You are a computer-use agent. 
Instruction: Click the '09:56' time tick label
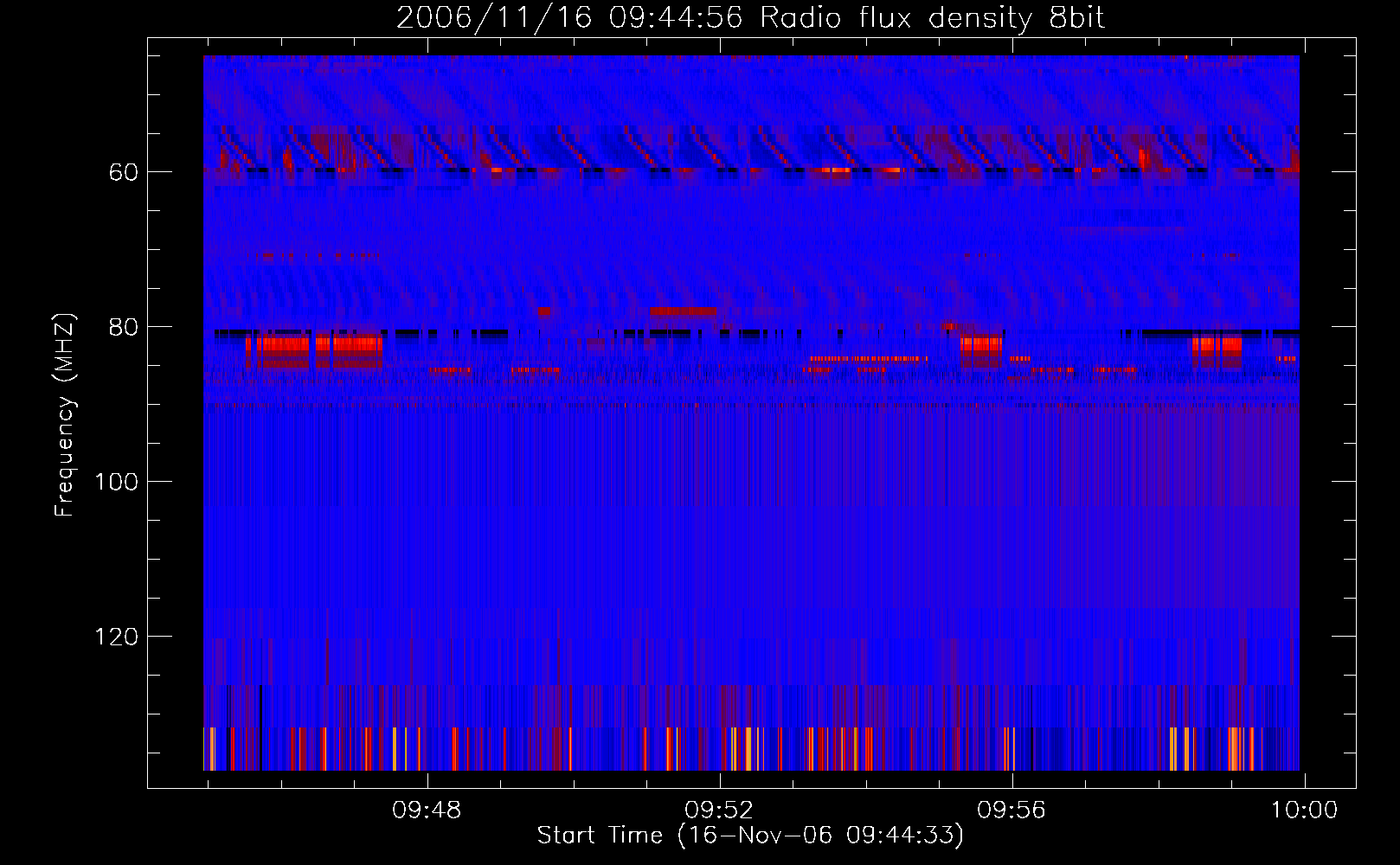coord(1011,811)
